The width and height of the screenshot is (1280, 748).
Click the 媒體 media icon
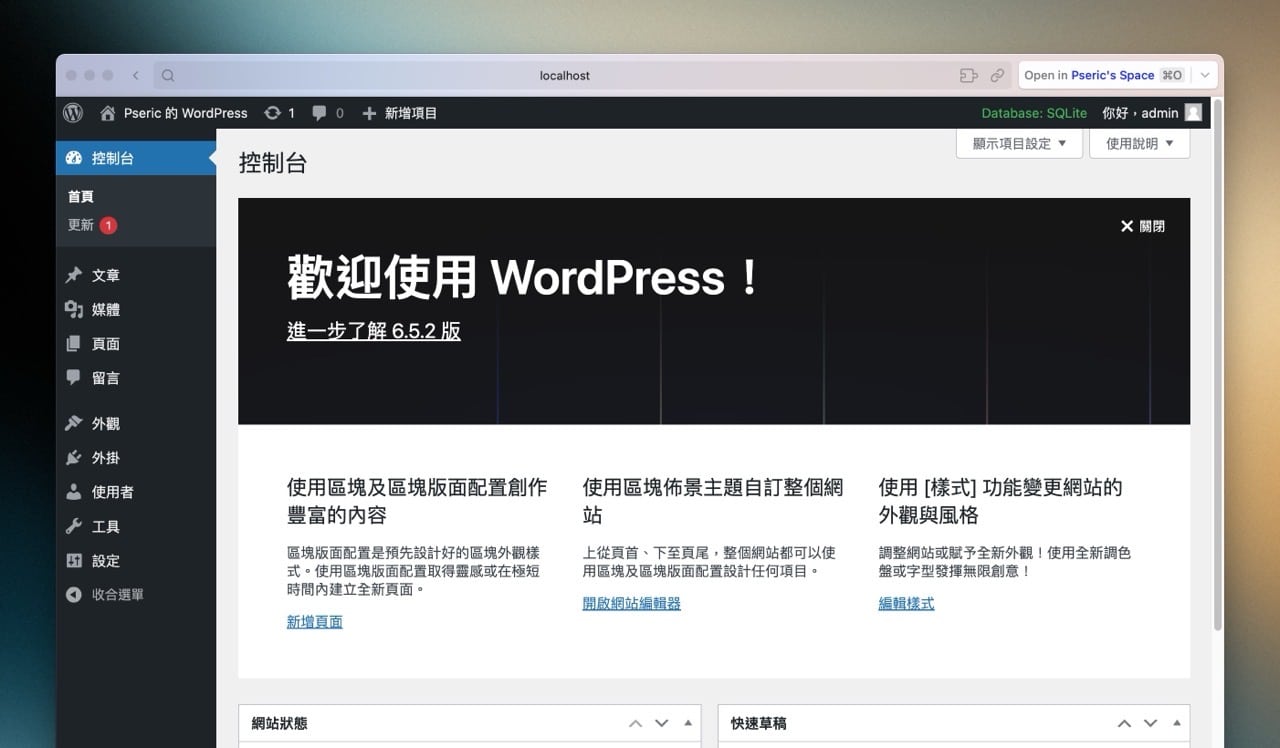click(x=73, y=310)
